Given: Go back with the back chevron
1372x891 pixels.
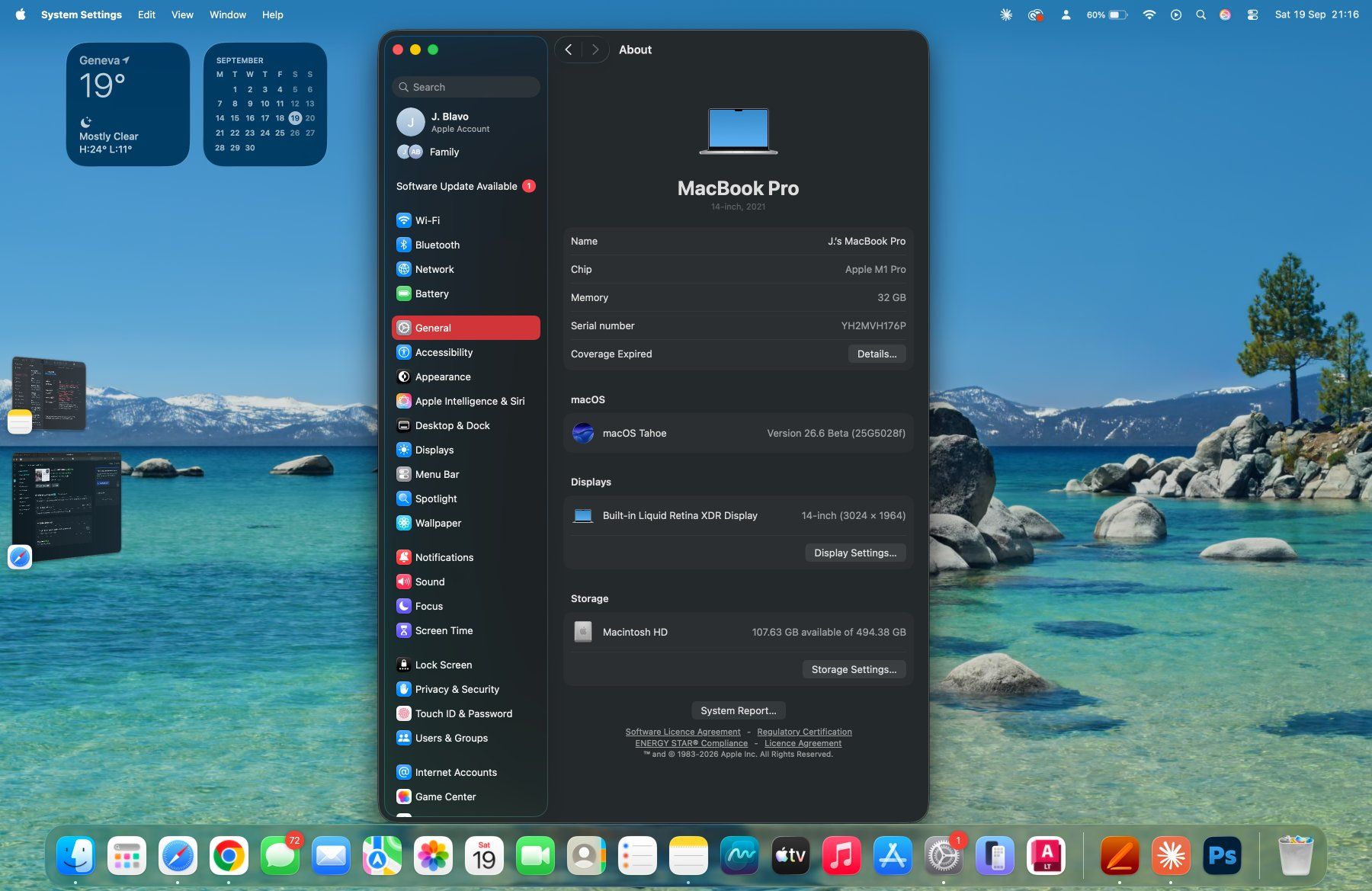Looking at the screenshot, I should click(569, 50).
